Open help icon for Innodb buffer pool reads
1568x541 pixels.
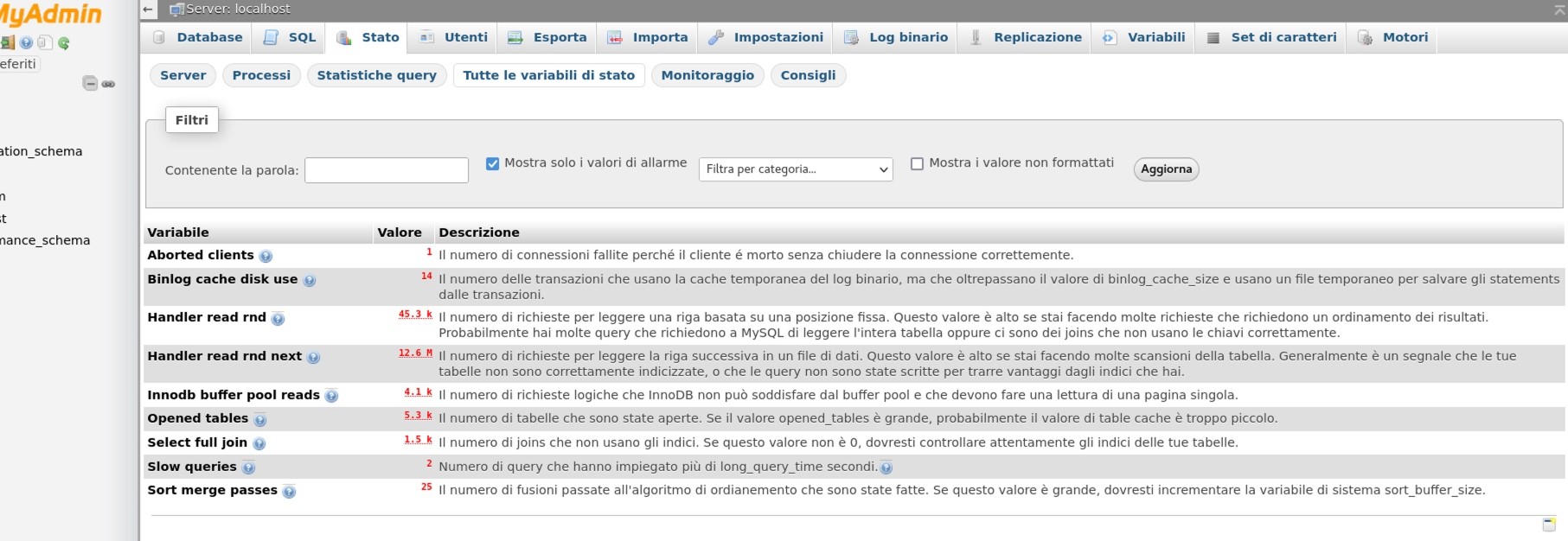point(331,397)
